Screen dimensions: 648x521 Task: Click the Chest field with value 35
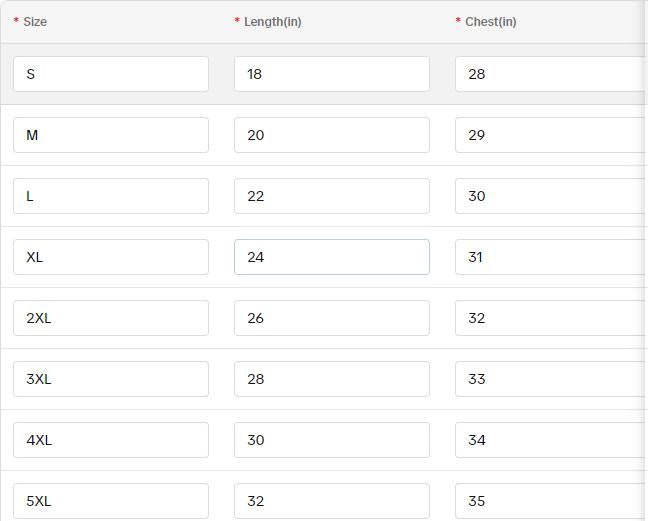pyautogui.click(x=550, y=501)
